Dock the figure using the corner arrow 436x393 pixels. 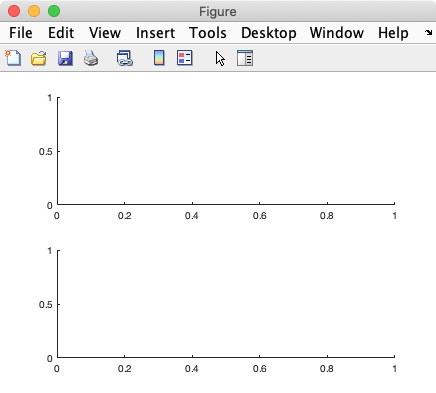click(428, 33)
